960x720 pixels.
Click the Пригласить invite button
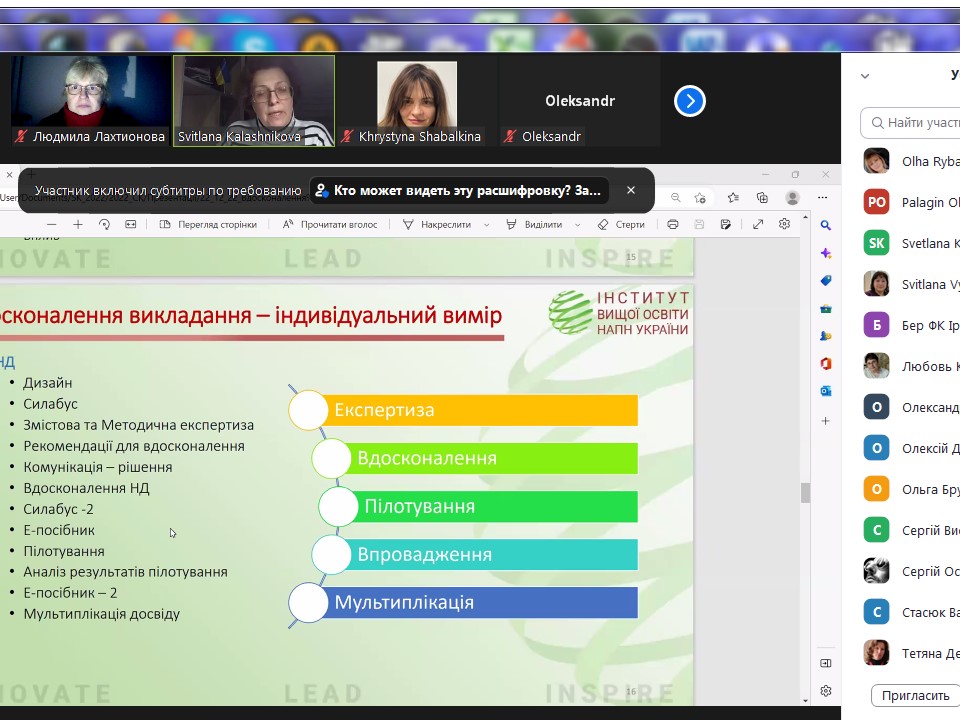(915, 695)
